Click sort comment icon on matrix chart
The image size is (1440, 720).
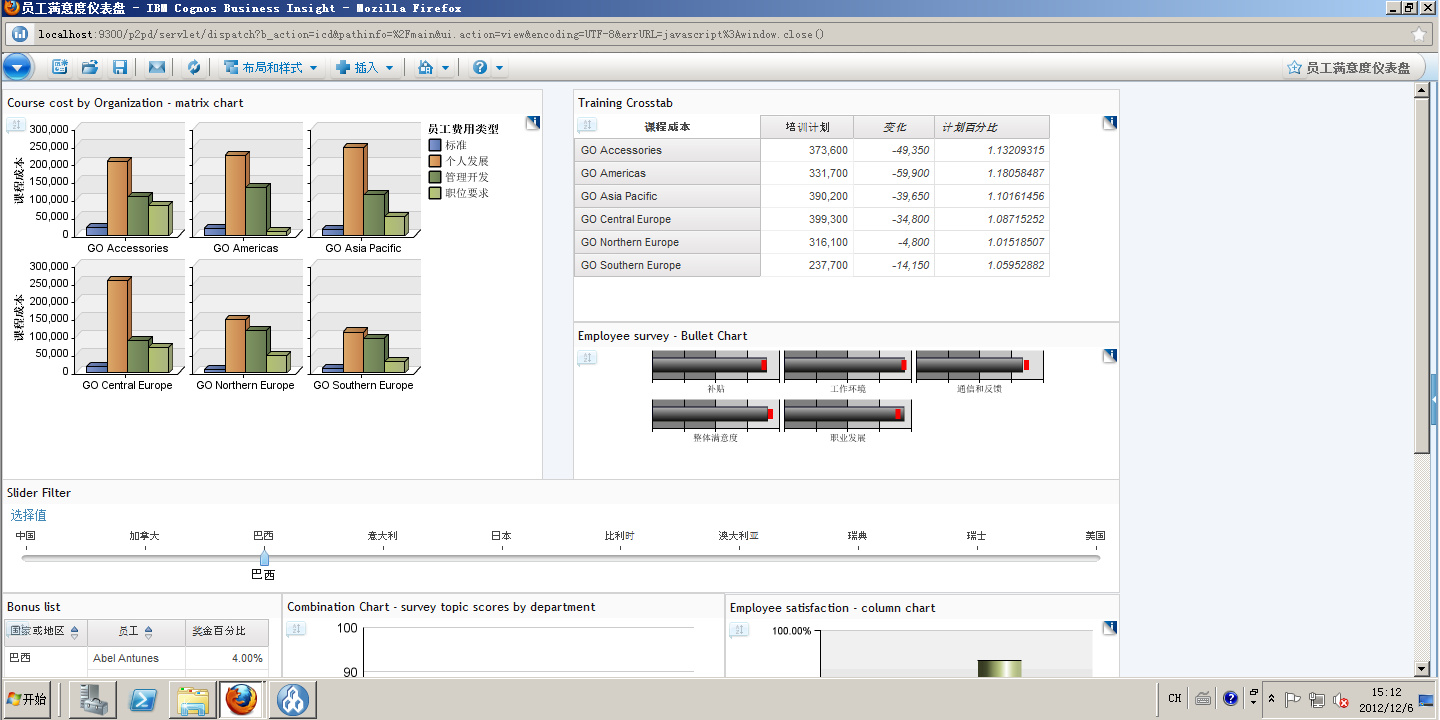click(16, 126)
